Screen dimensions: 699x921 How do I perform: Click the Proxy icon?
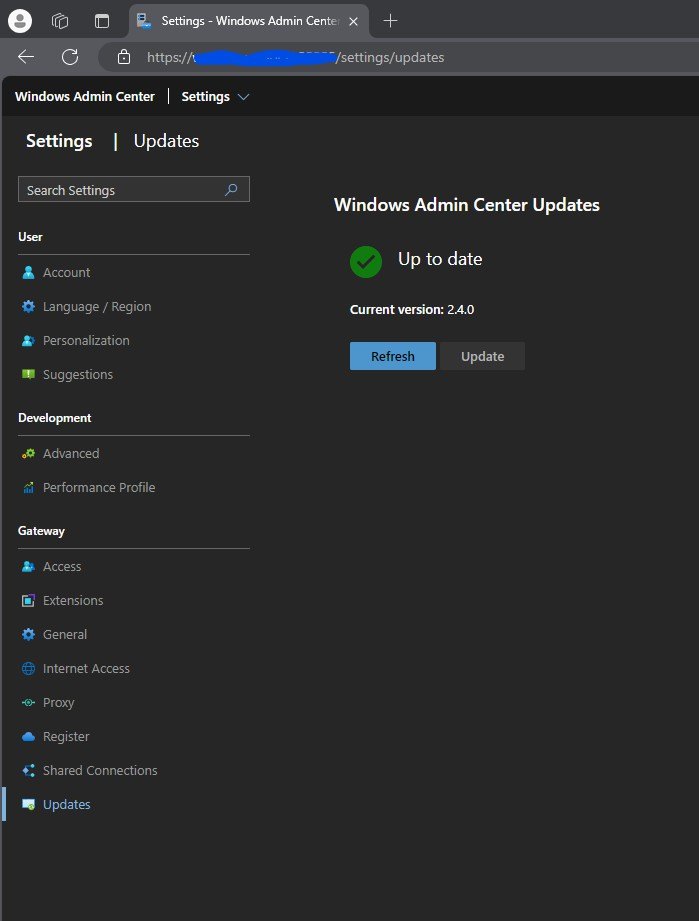point(28,702)
